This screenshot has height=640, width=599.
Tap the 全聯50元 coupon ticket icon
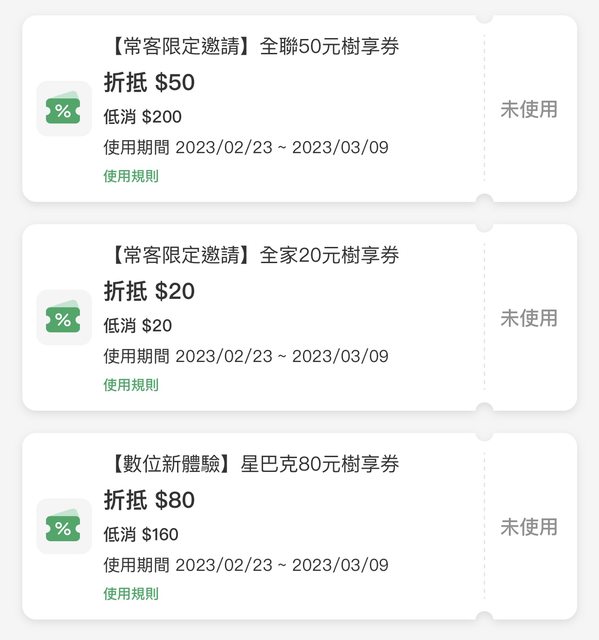[64, 109]
